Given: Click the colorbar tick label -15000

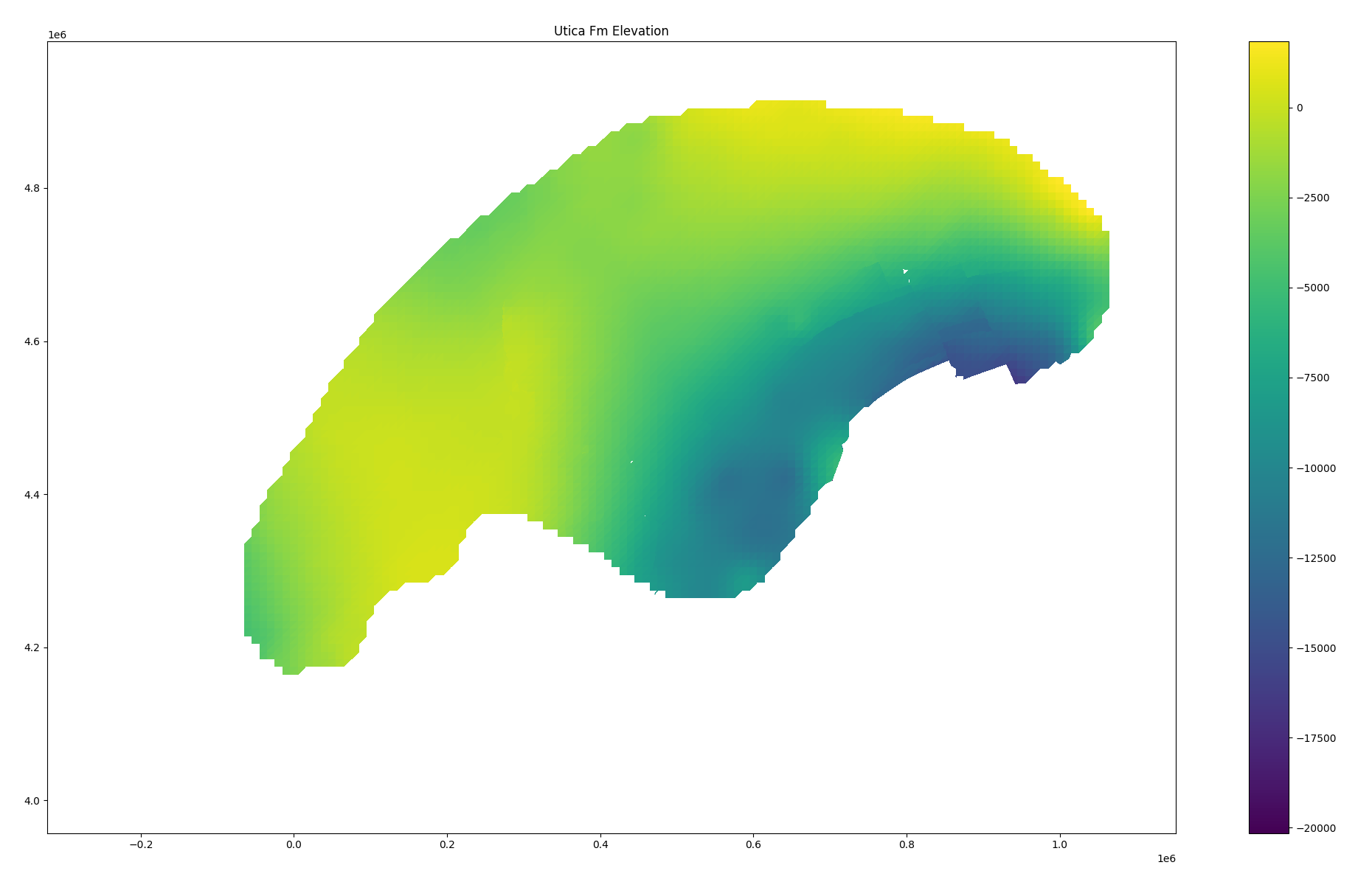Looking at the screenshot, I should point(1316,648).
